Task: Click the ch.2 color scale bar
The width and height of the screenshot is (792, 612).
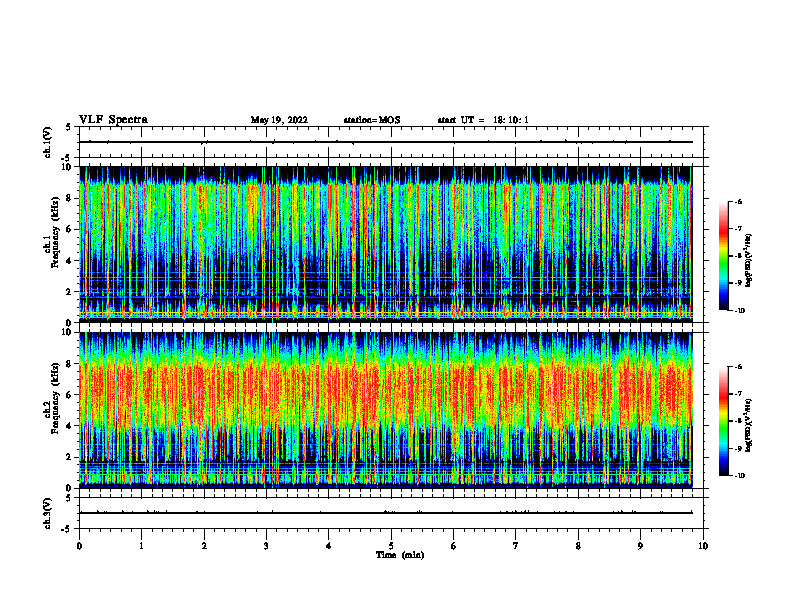Action: click(723, 421)
